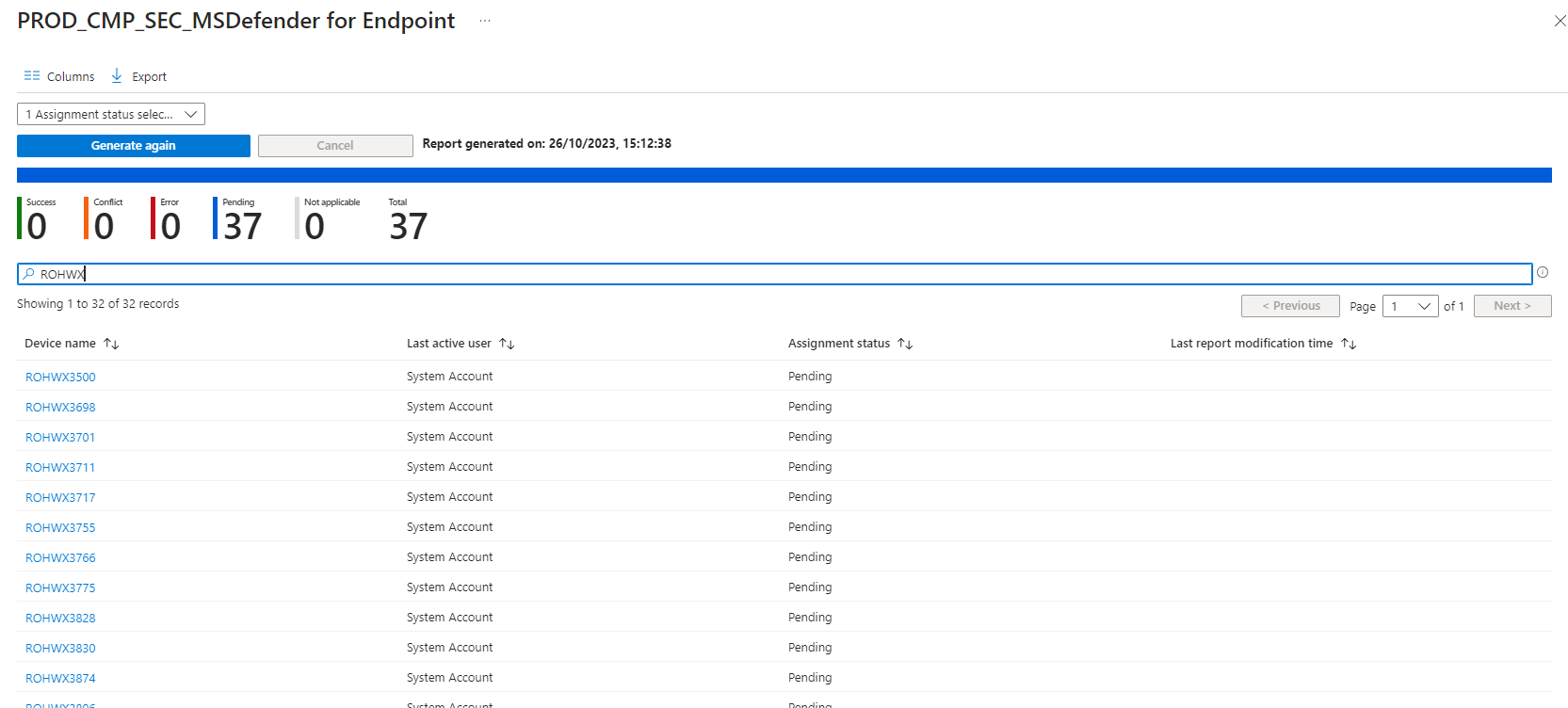Image resolution: width=1568 pixels, height=708 pixels.
Task: Click the Next page button
Action: (1512, 306)
